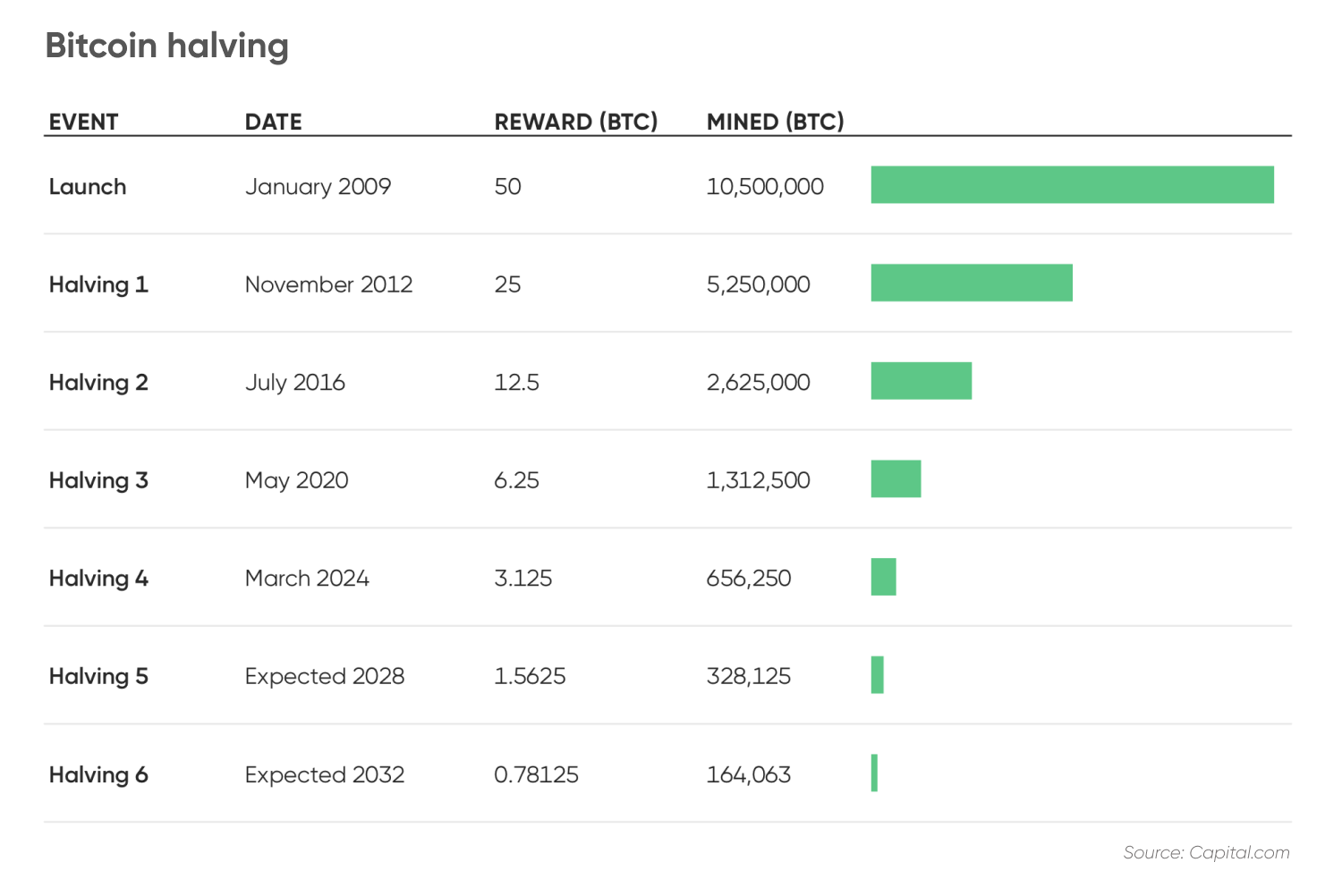Viewport: 1342px width, 896px height.
Task: Click the reward value 50
Action: pyautogui.click(x=508, y=186)
